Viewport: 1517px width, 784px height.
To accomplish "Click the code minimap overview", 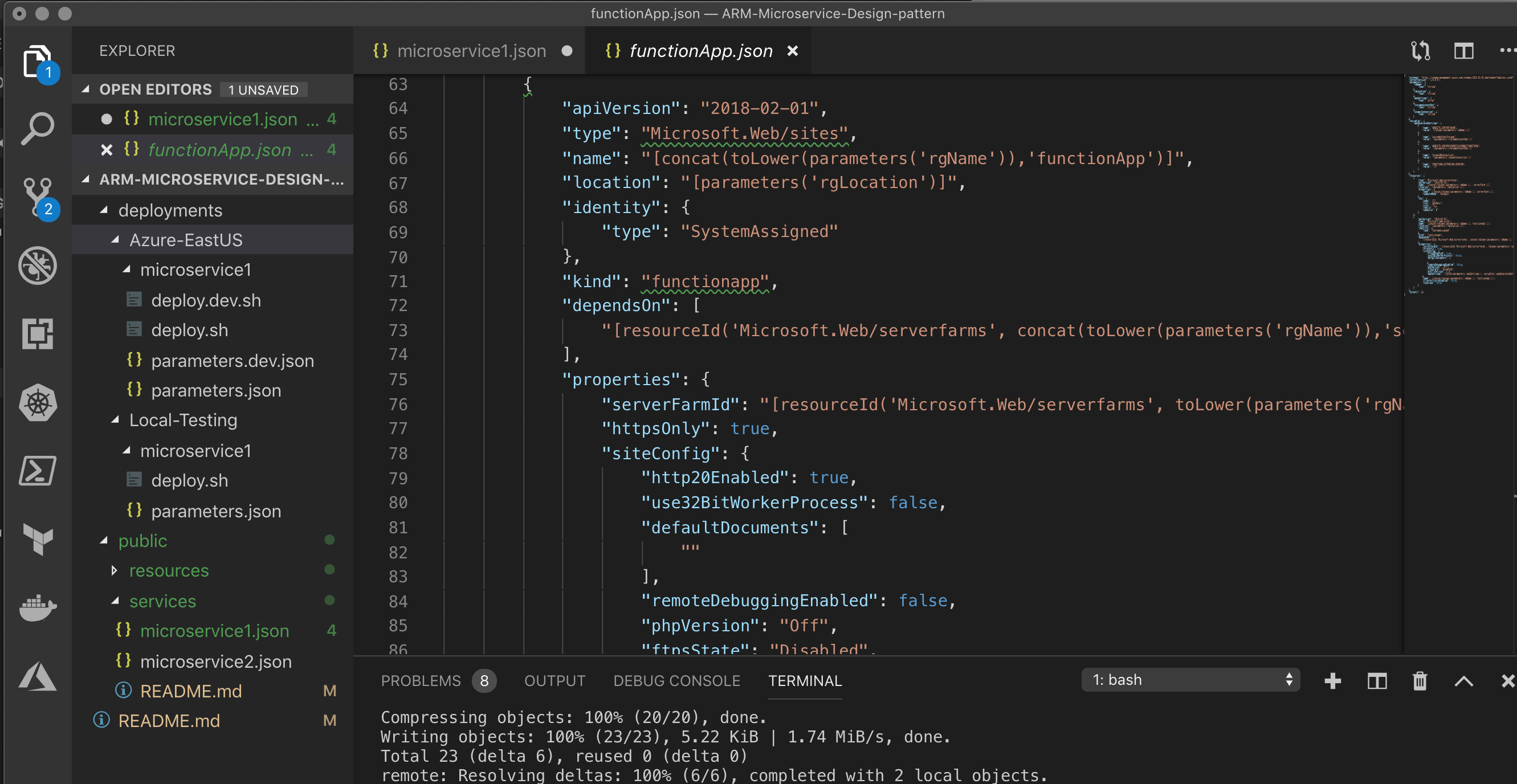I will coord(1459,184).
